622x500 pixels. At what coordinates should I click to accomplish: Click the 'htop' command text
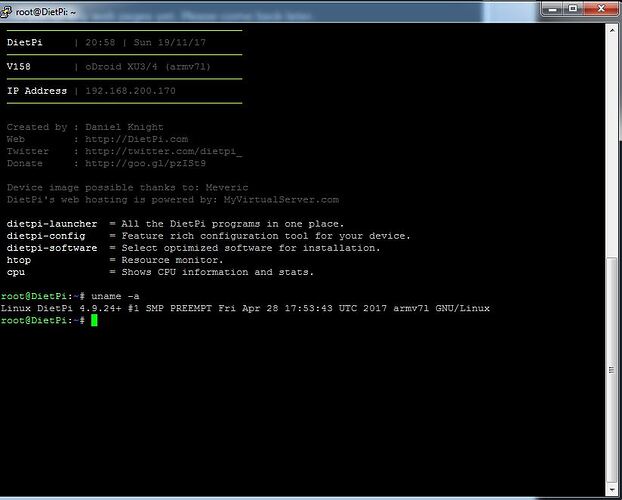19,260
